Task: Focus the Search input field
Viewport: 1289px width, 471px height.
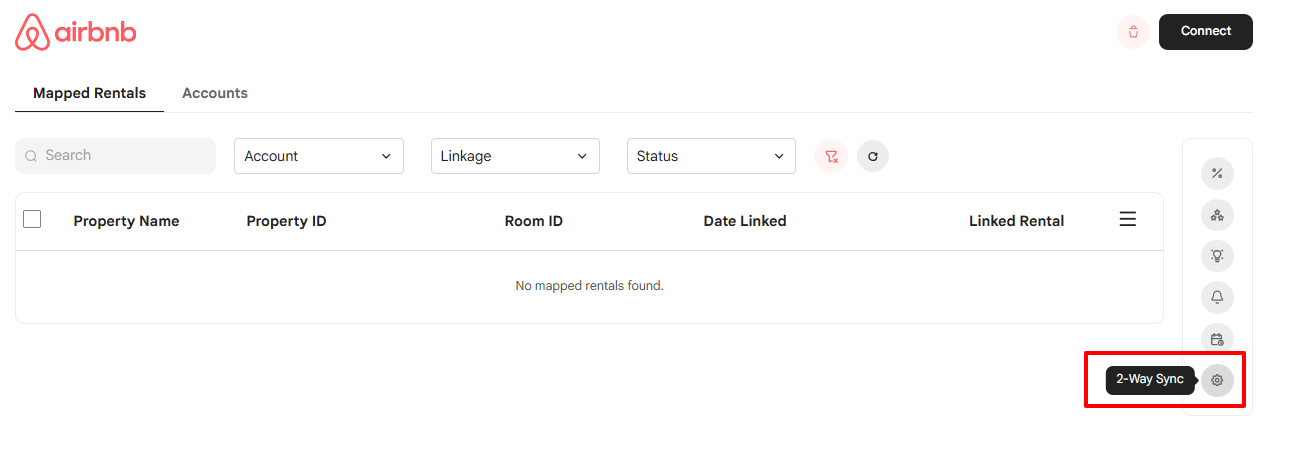Action: 115,156
